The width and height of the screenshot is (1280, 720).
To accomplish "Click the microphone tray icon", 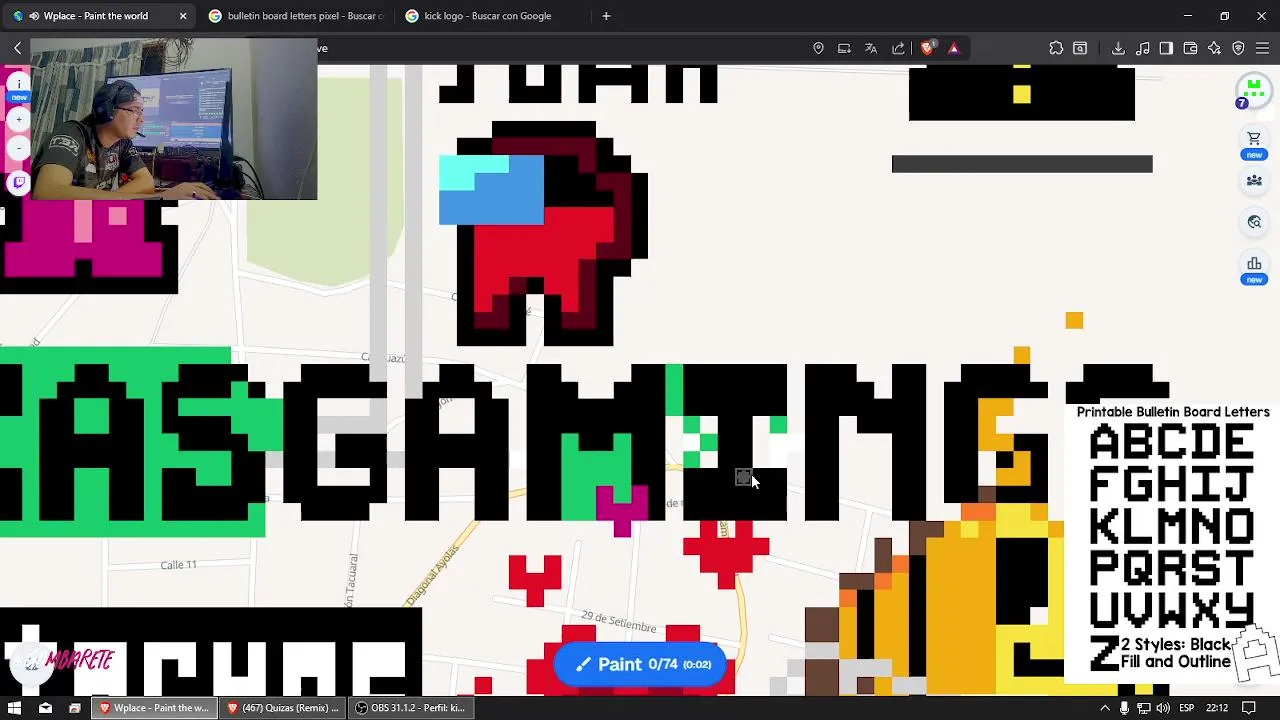I will [1124, 708].
